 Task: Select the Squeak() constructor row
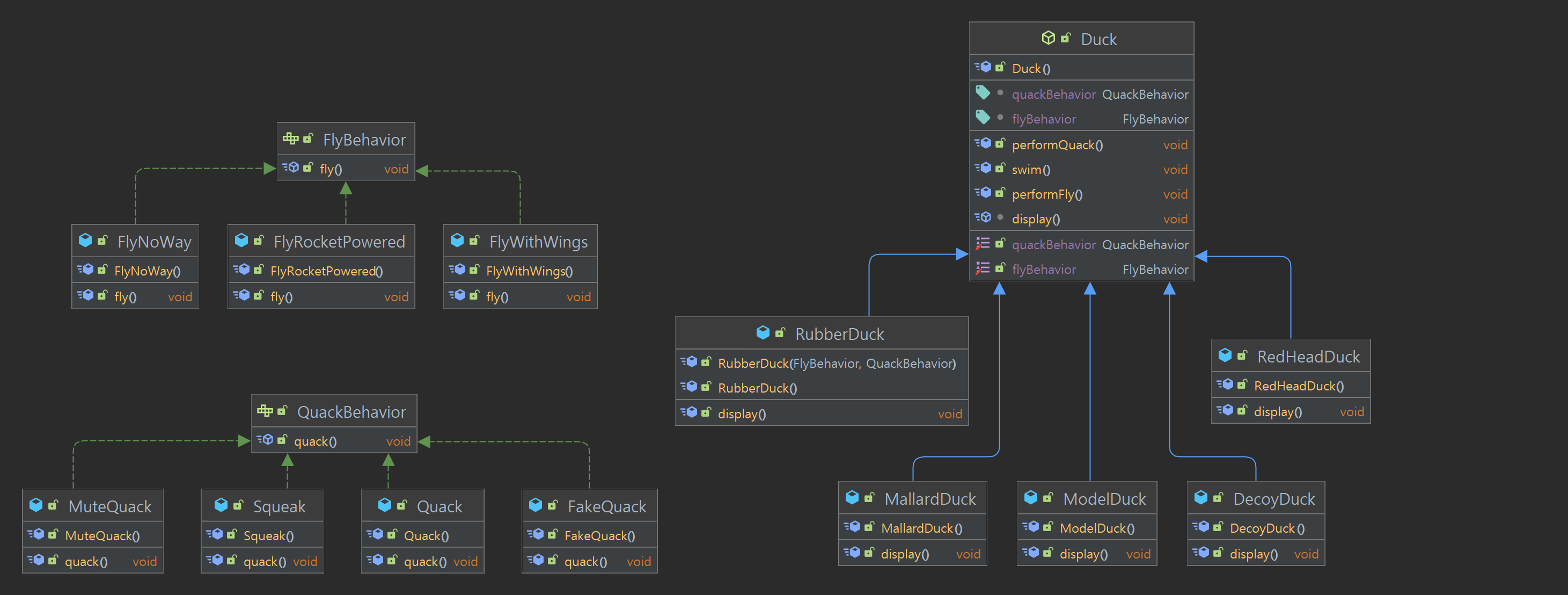click(268, 536)
